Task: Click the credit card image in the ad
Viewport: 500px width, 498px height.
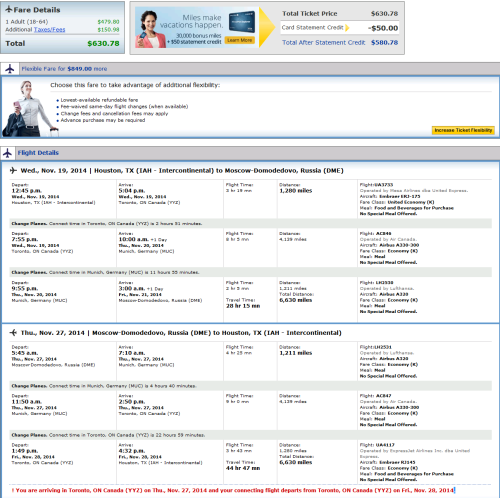Action: point(242,22)
